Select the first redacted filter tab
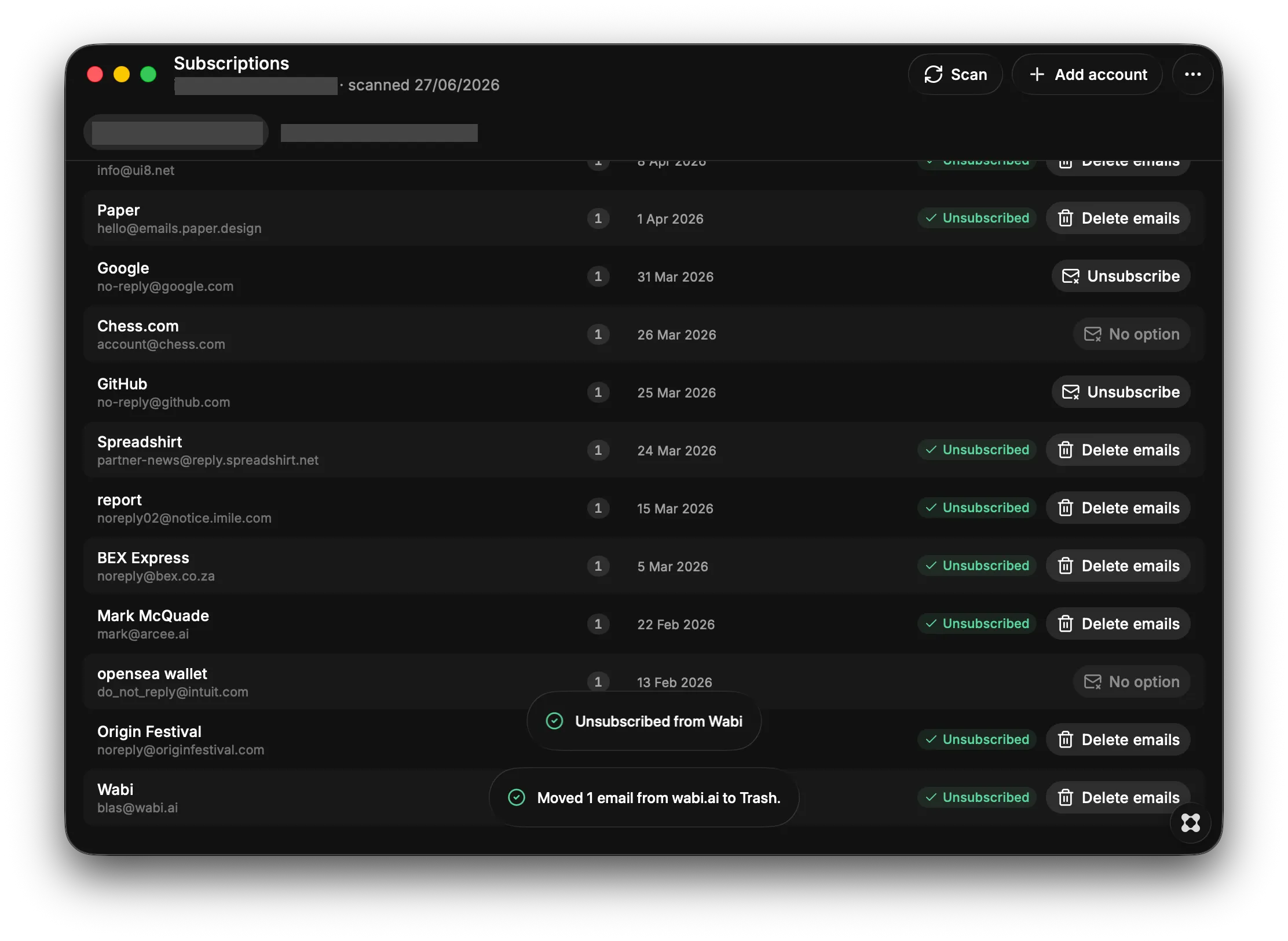The image size is (1288, 941). point(176,132)
